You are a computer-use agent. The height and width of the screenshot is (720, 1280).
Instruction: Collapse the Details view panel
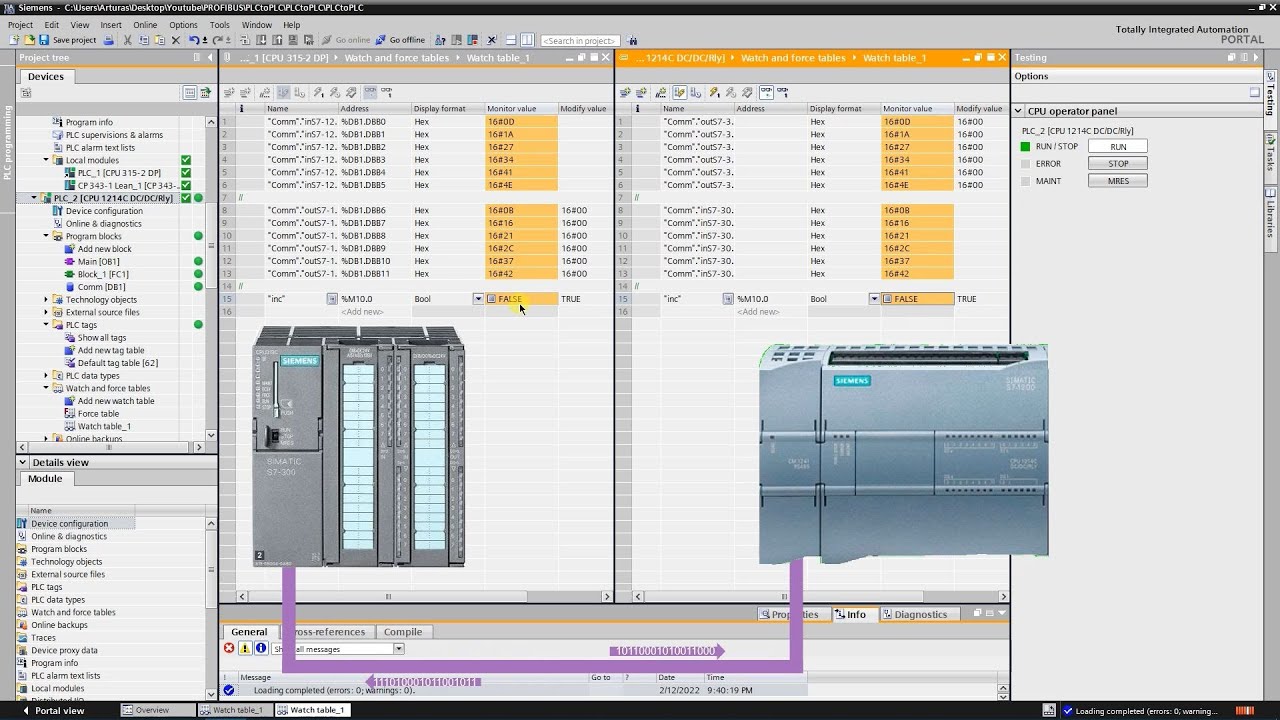[23, 462]
